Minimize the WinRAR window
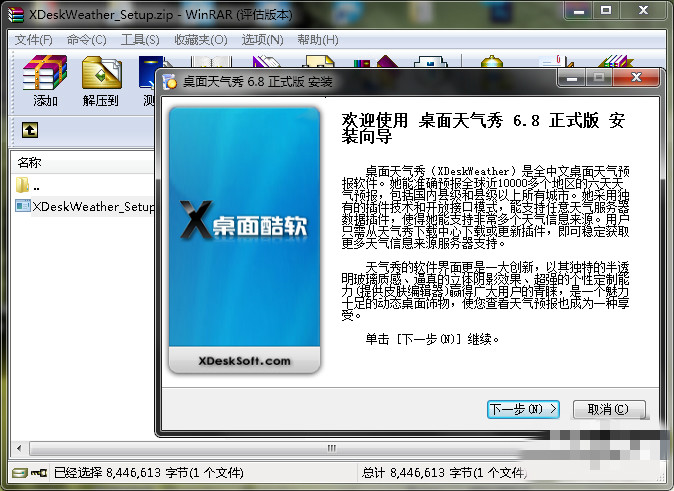Viewport: 674px width, 491px height. click(579, 10)
